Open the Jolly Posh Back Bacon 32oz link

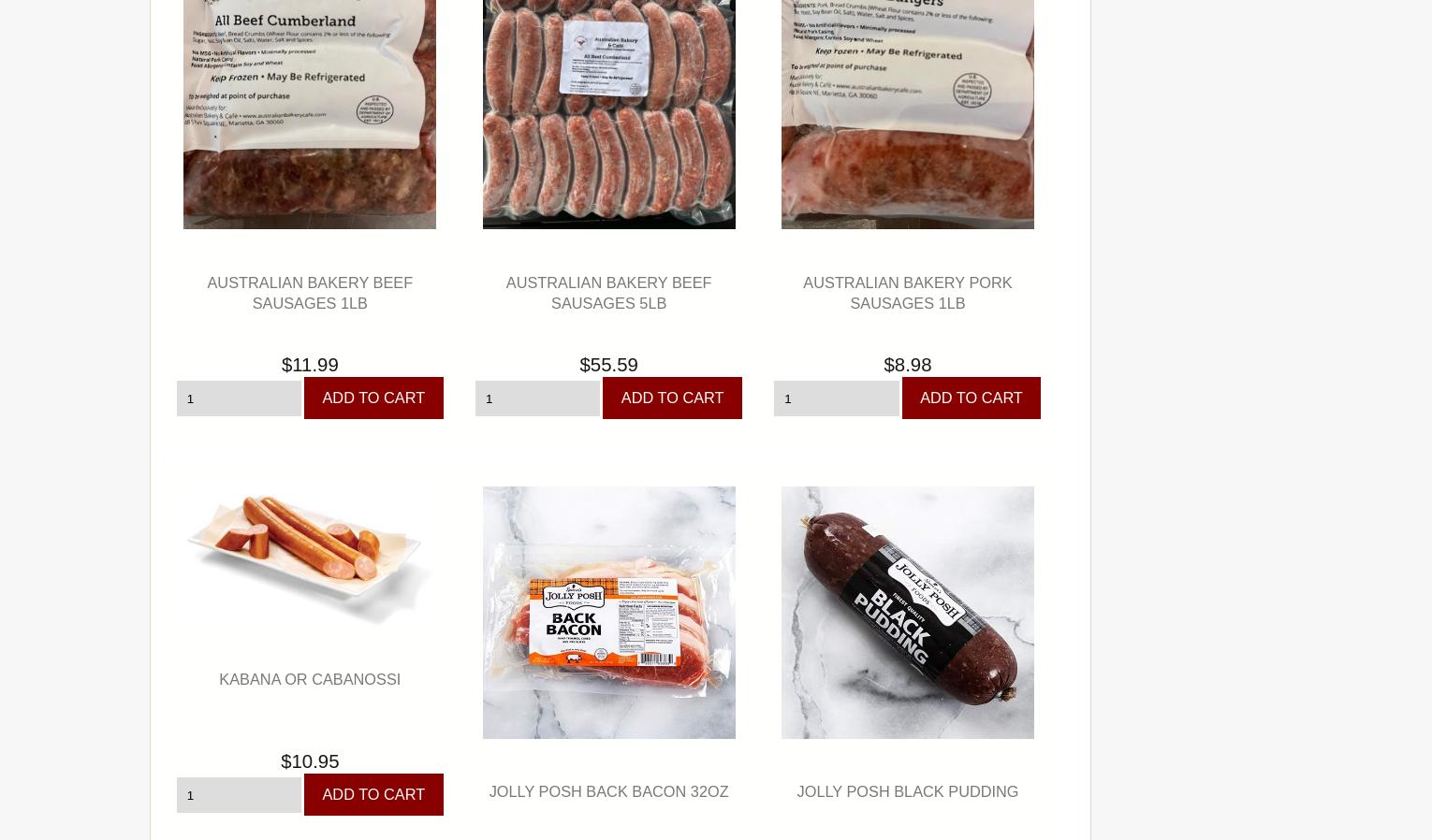click(608, 791)
